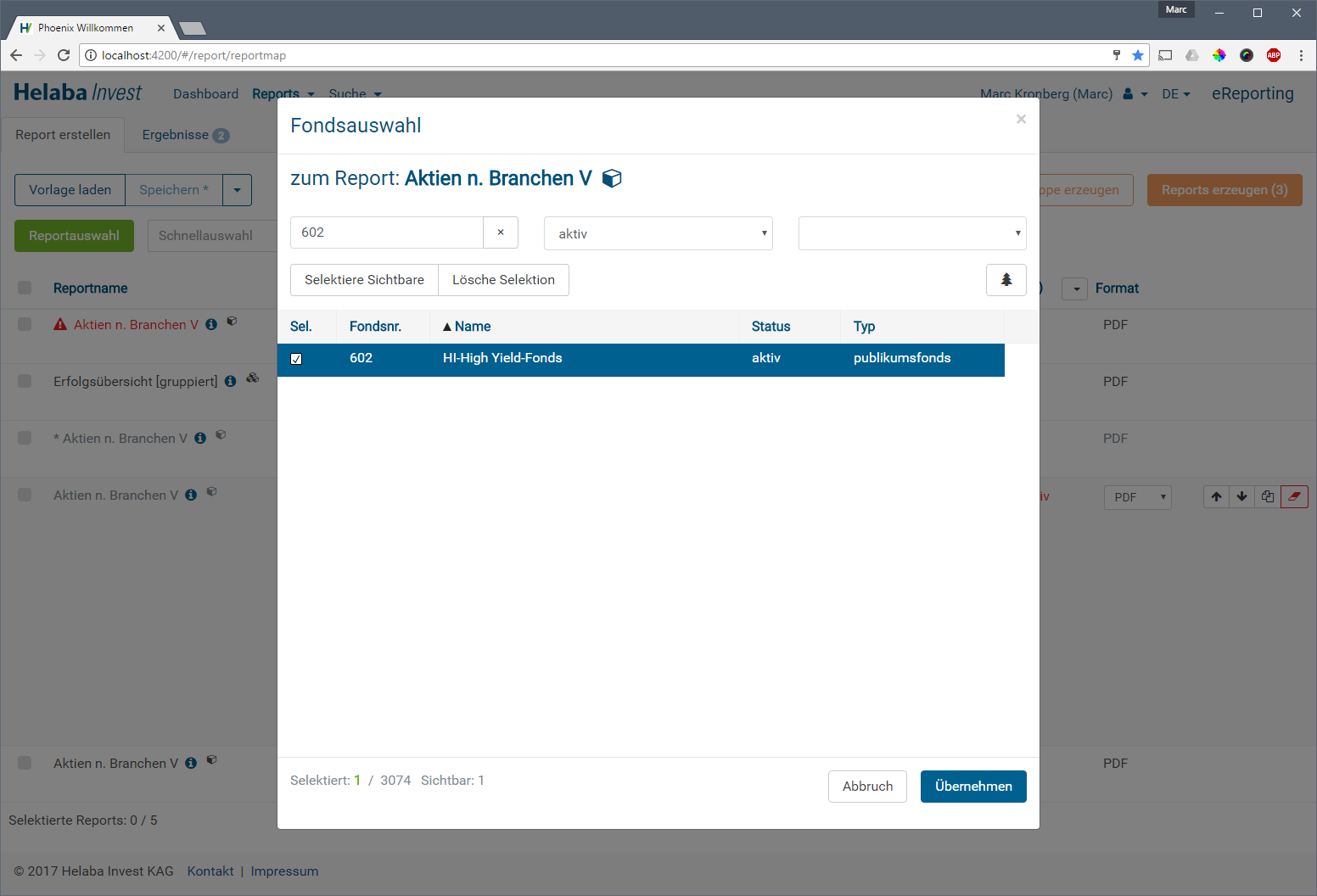Open the Dashboard menu item
This screenshot has height=896, width=1317.
[x=205, y=93]
